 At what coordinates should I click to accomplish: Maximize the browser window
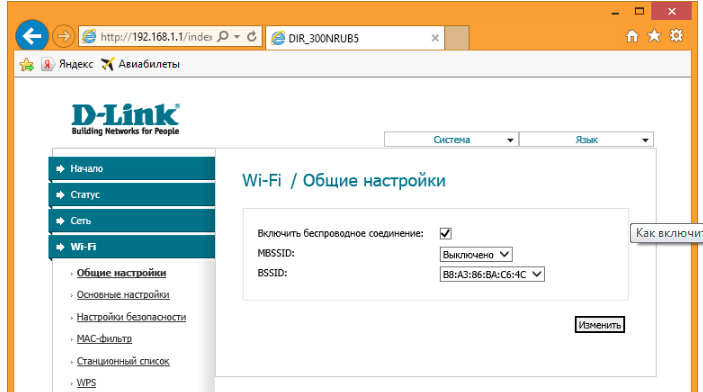point(639,12)
